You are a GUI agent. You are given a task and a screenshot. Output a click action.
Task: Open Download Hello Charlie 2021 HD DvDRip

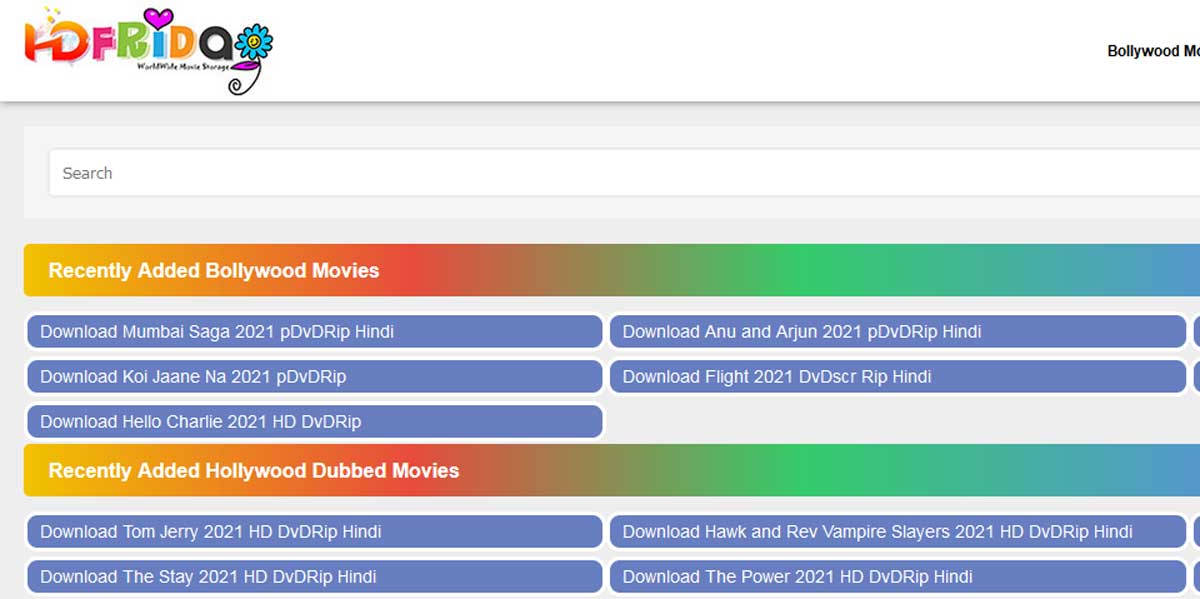(x=315, y=422)
